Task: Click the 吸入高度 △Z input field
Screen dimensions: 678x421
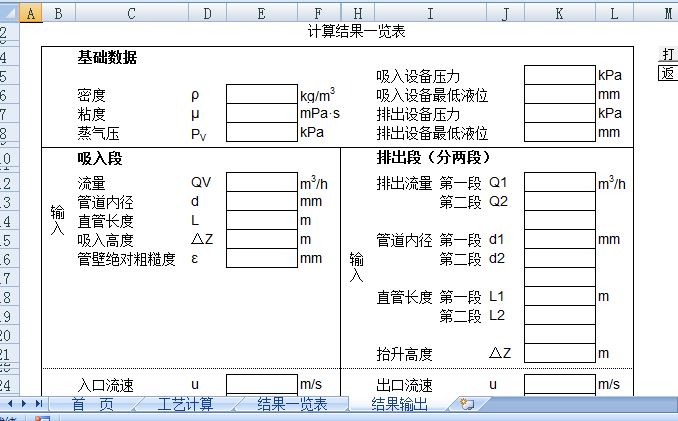Action: [x=262, y=239]
